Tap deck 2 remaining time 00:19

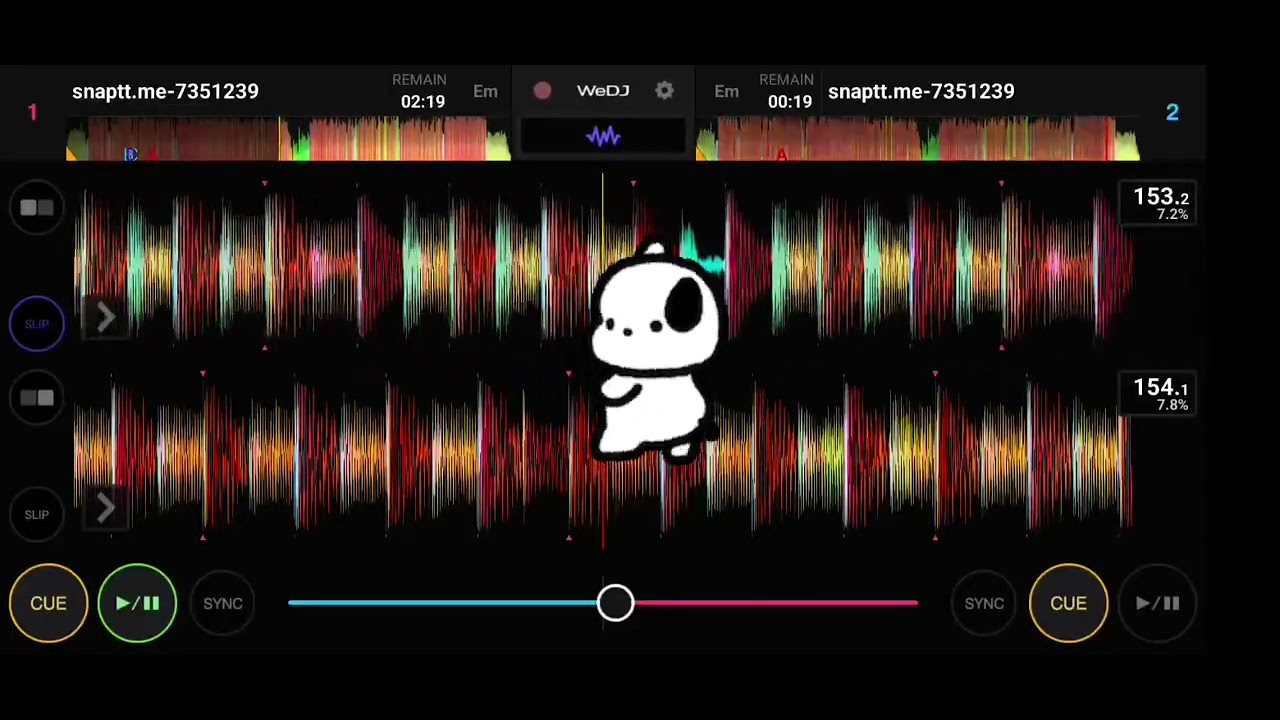(x=789, y=101)
